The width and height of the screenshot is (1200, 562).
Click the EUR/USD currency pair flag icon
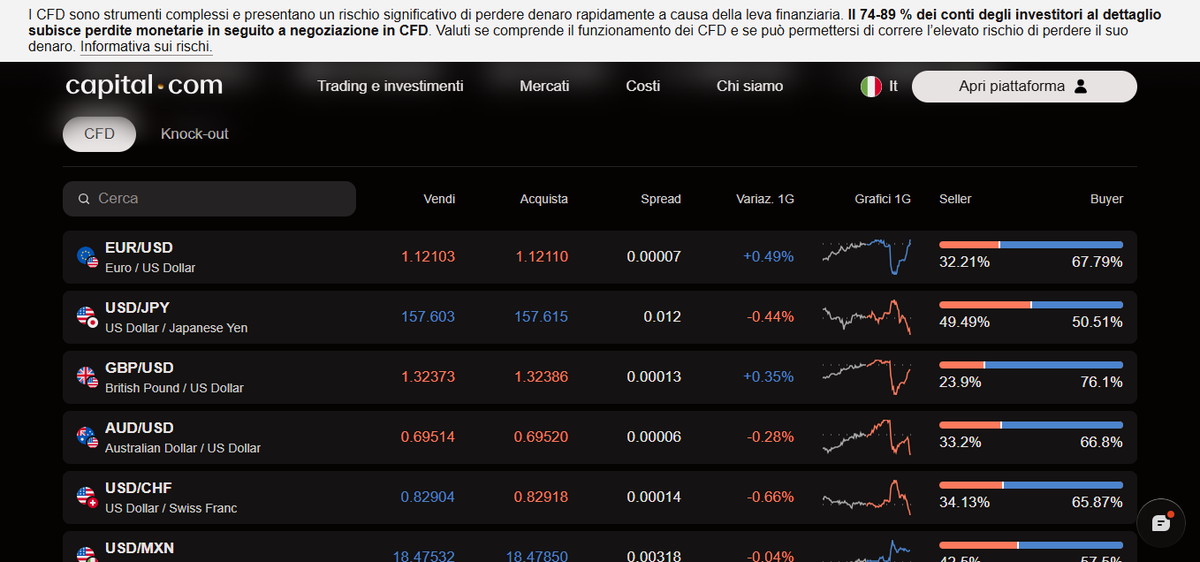coord(88,257)
